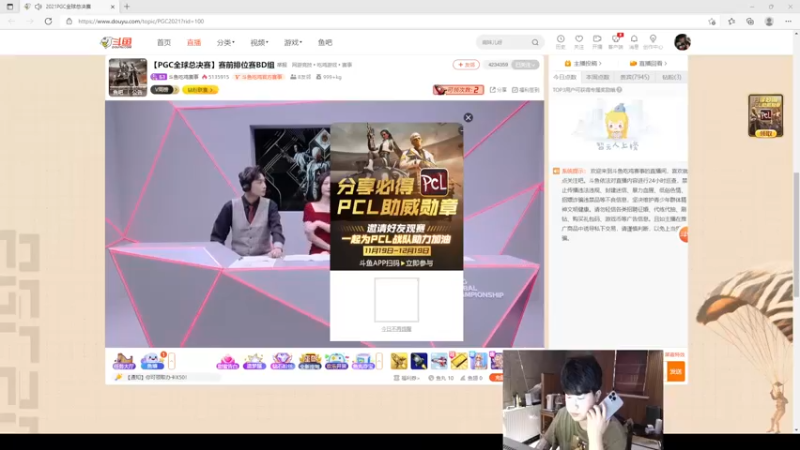Open the 创作中心 creator center icon
Screen dimensions: 800x450
coord(653,42)
